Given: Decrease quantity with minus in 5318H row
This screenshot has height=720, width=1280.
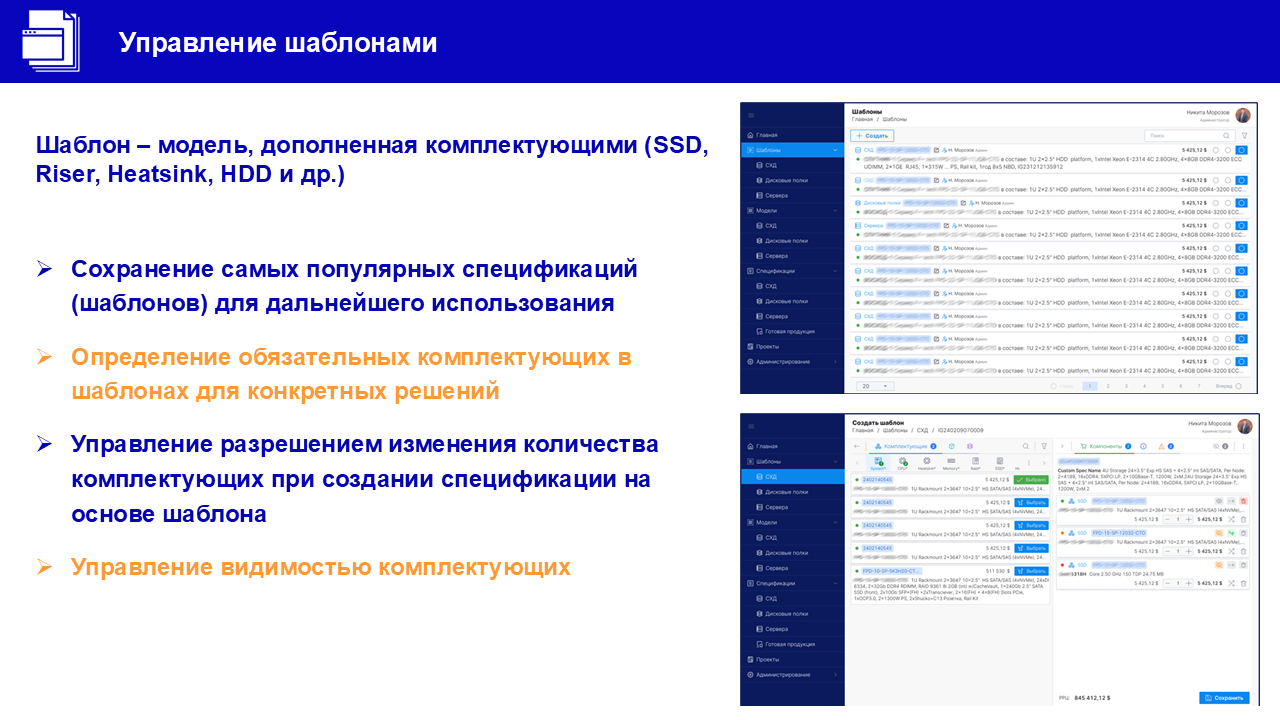Looking at the screenshot, I should [x=1167, y=583].
